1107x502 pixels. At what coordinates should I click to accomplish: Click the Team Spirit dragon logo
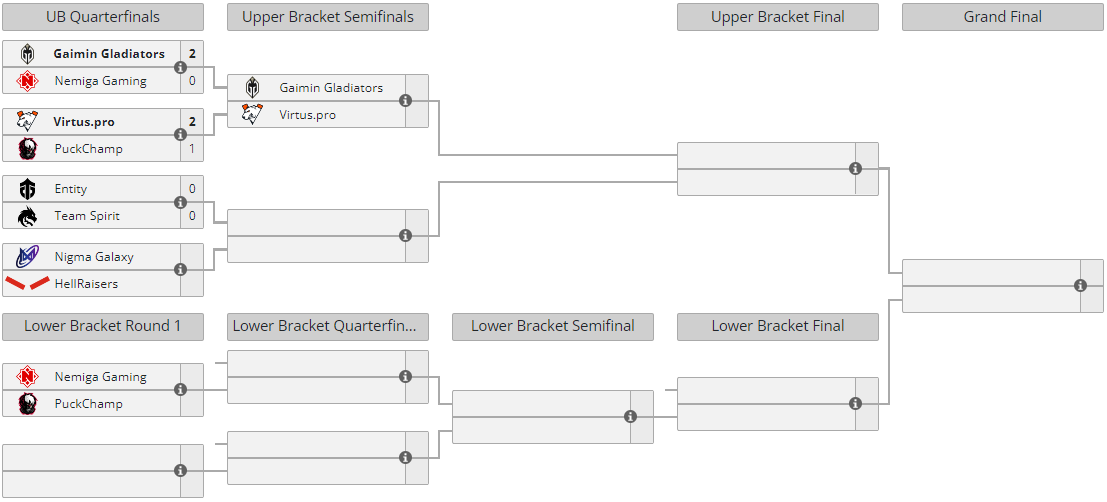tap(27, 216)
